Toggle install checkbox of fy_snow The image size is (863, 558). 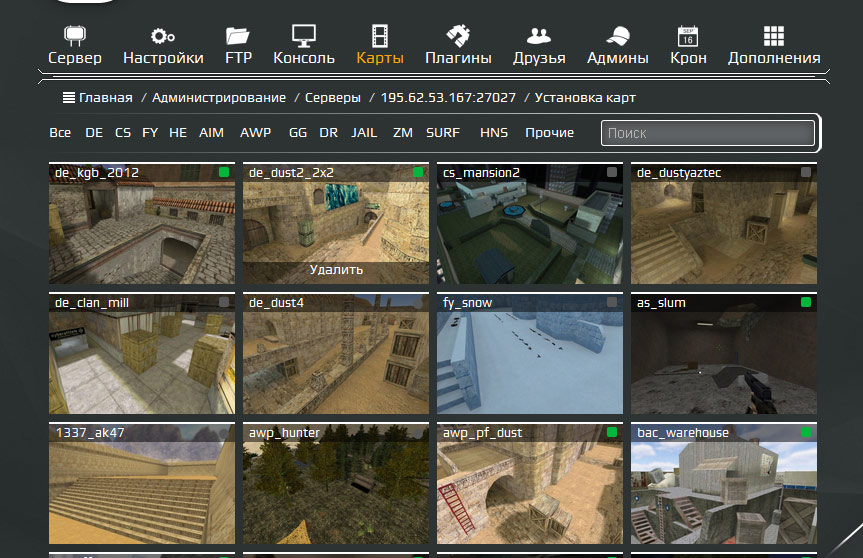(x=611, y=302)
